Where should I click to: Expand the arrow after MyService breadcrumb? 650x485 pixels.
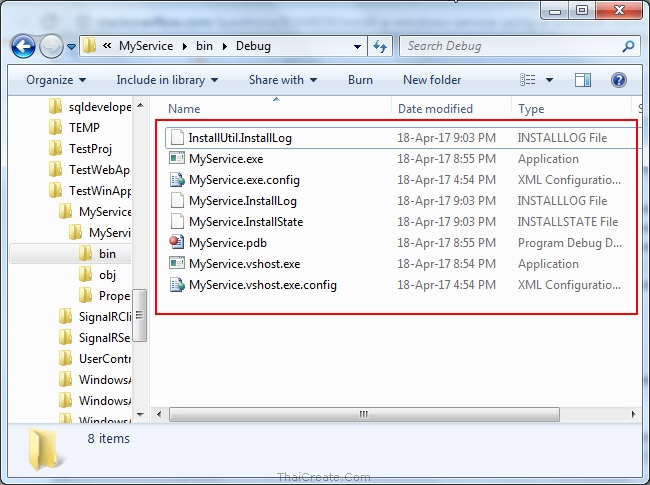pyautogui.click(x=184, y=46)
